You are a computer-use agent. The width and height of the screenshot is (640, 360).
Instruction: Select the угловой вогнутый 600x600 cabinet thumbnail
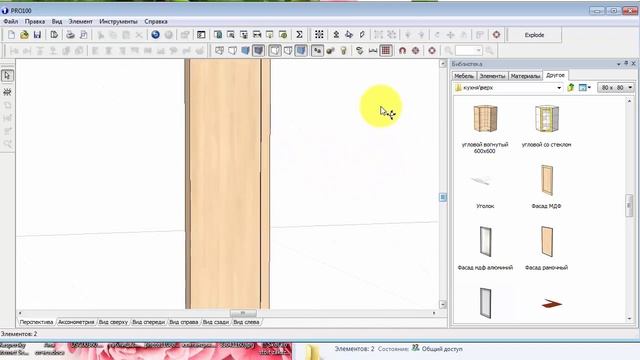(x=485, y=118)
